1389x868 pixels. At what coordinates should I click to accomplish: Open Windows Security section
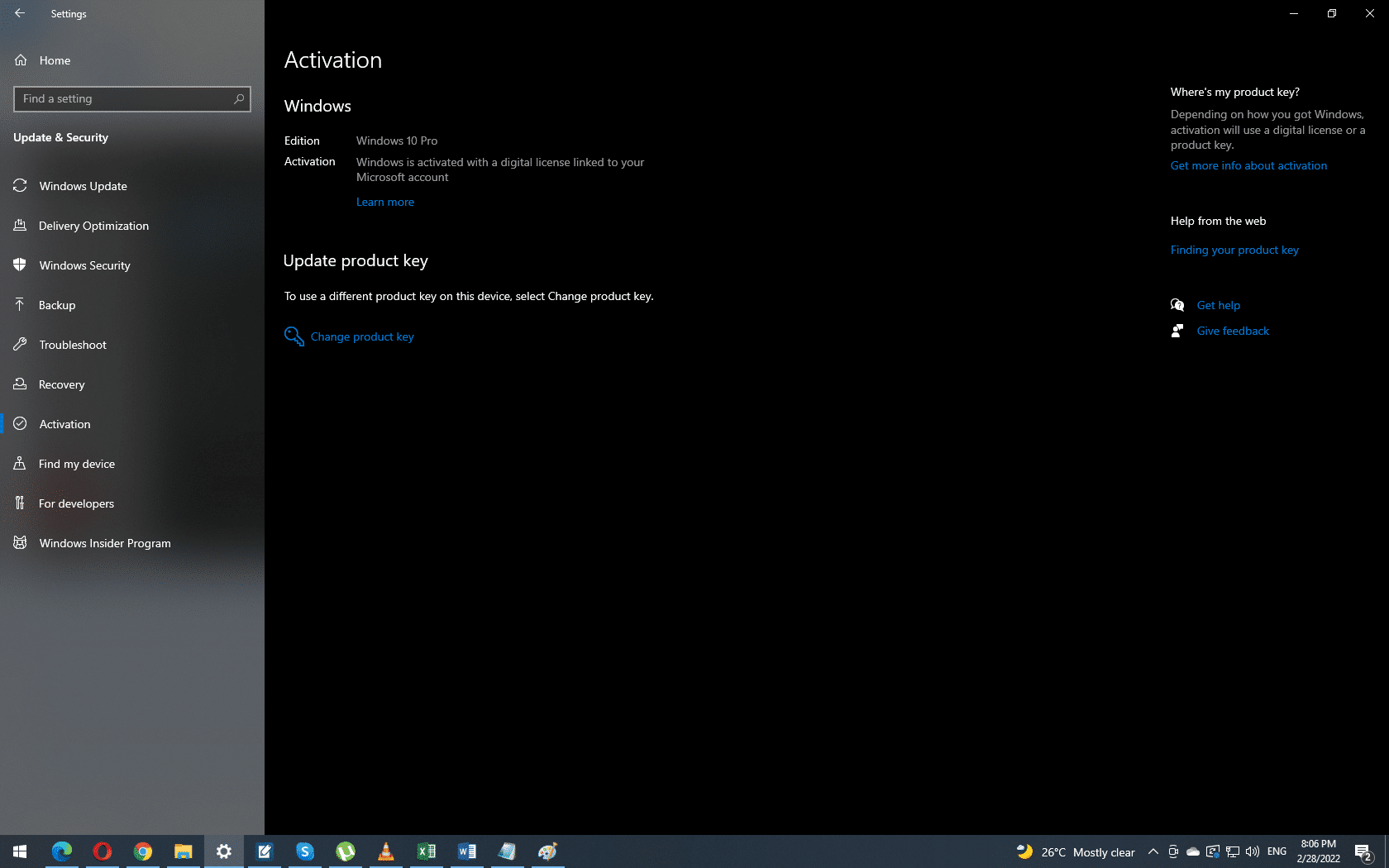coord(84,265)
